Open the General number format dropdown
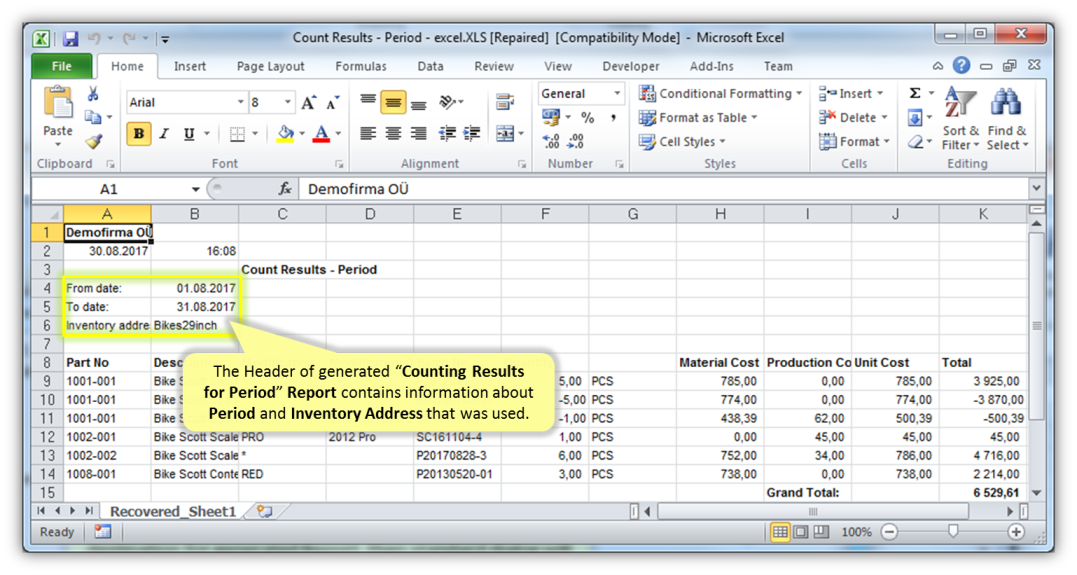1077x575 pixels. coord(617,93)
